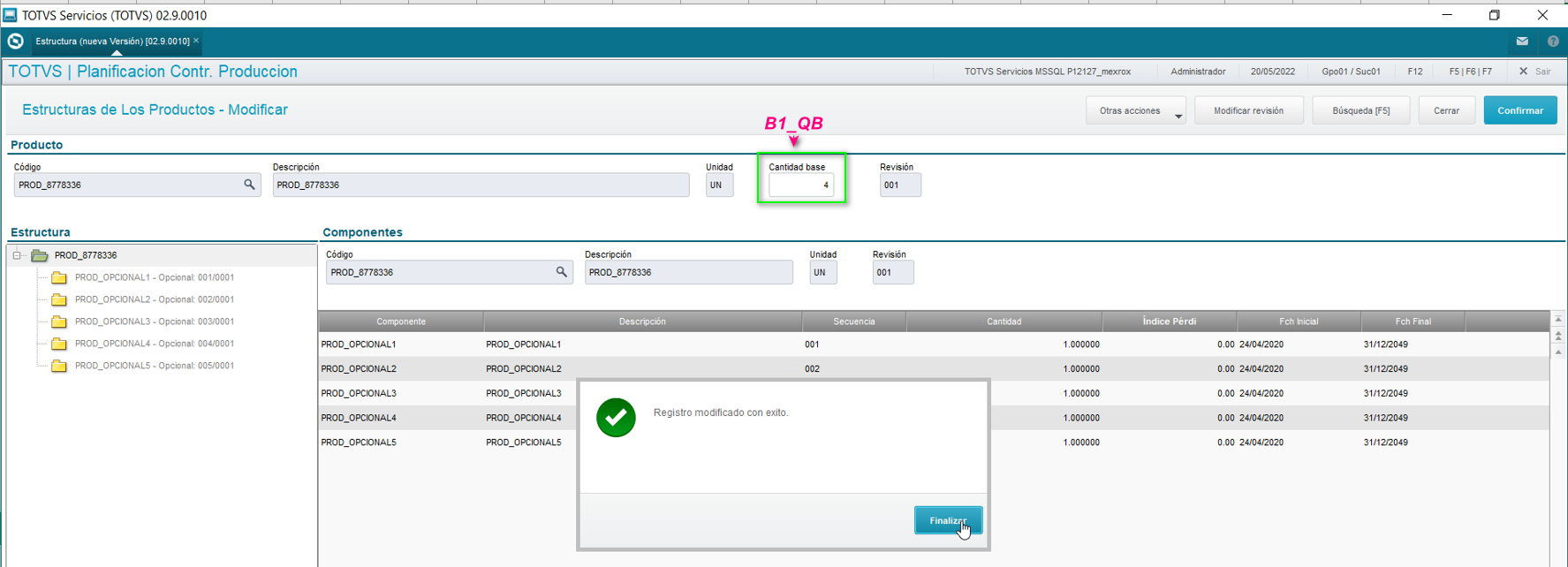Click the PROD_OPCIONAL5 folder icon

(59, 366)
